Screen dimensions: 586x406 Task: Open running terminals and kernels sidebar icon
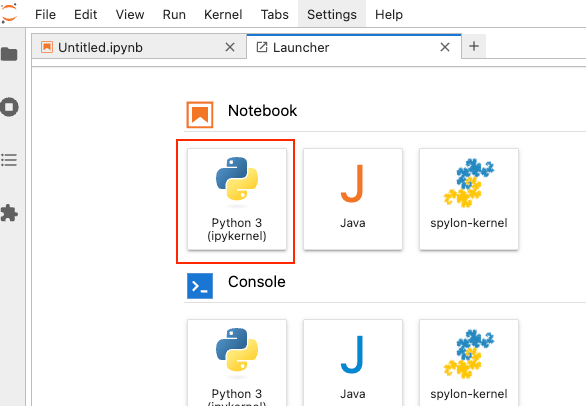9,107
